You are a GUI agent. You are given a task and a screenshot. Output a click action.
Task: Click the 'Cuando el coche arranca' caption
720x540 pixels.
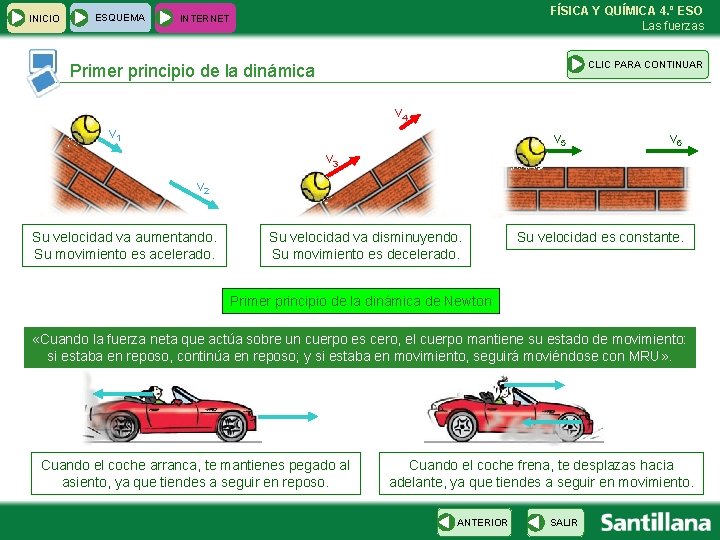point(196,473)
